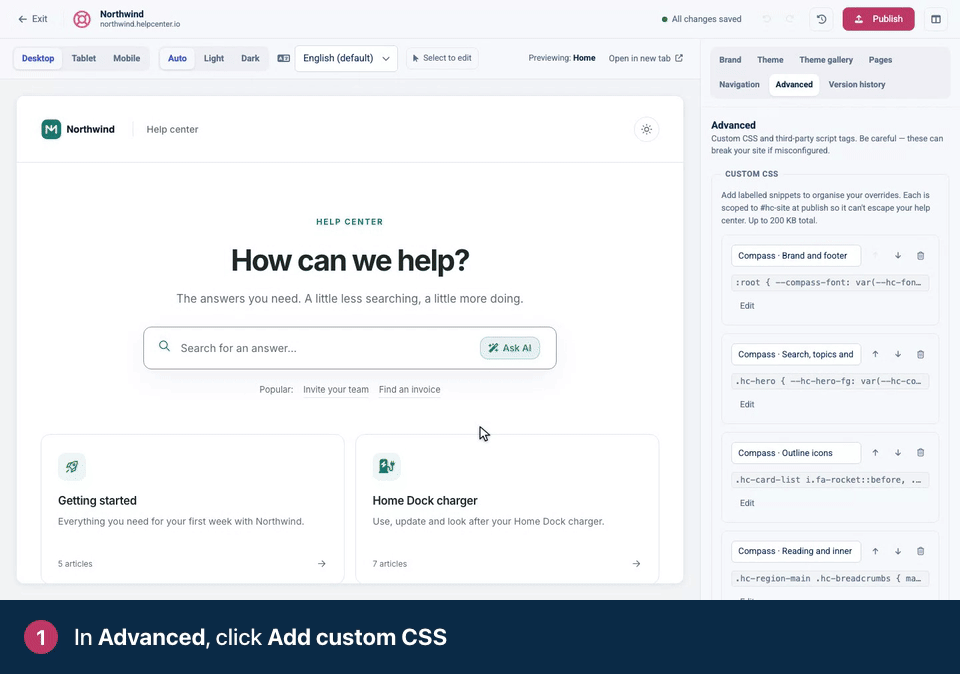The image size is (960, 674).
Task: Click the Publish button
Action: [x=878, y=19]
